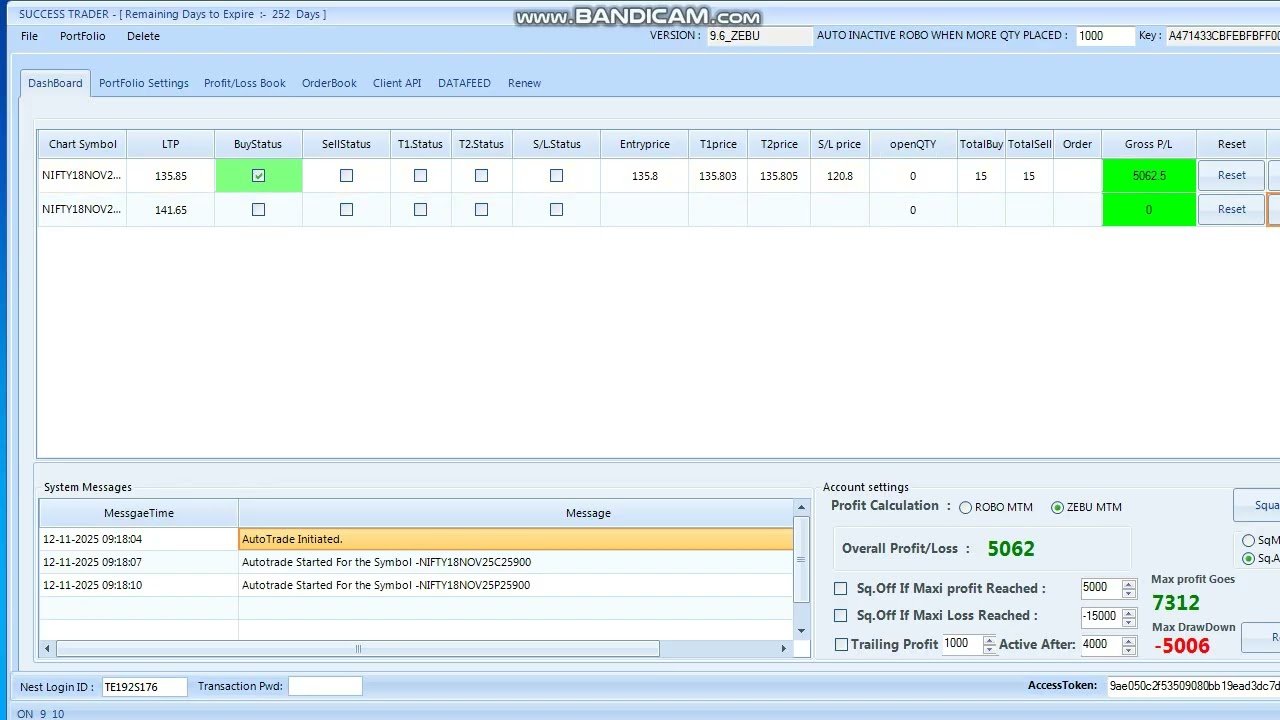Image resolution: width=1280 pixels, height=720 pixels.
Task: Toggle T1.Status checkbox in second row
Action: (x=420, y=209)
